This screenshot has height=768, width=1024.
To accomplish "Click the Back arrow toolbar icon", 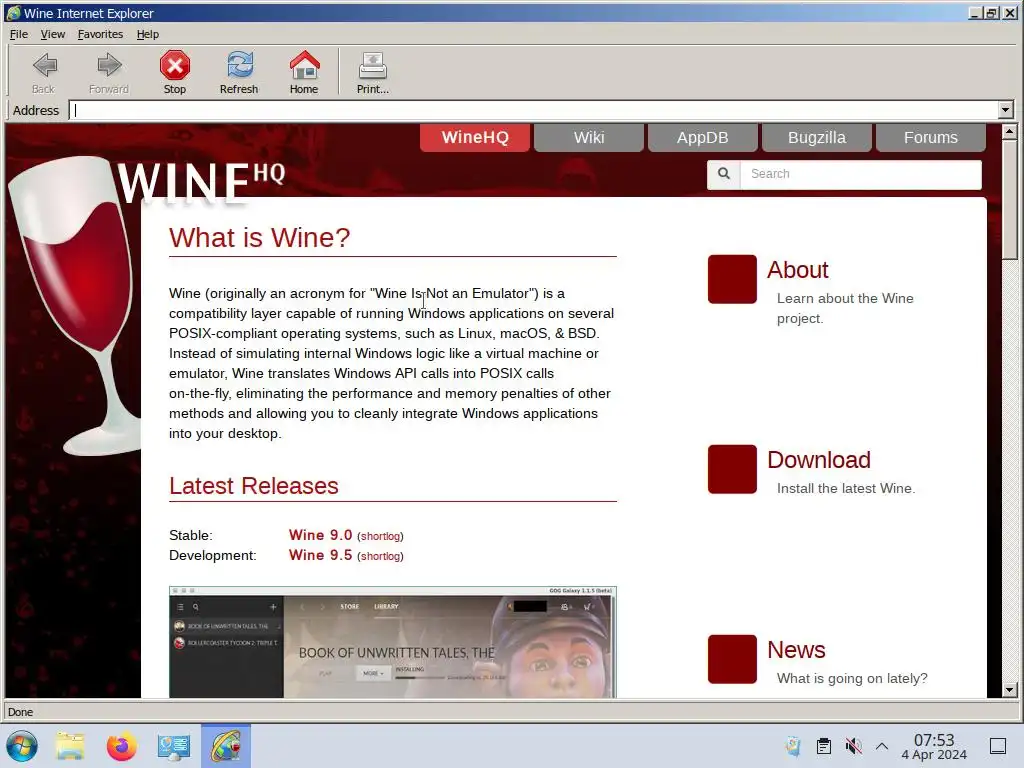I will (x=44, y=65).
